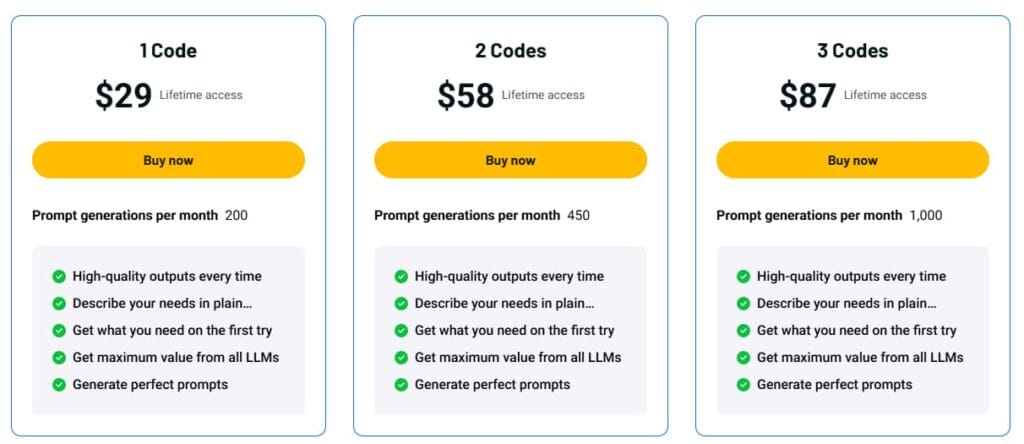Click checkmark beside High-quality outputs in 3 Codes plan
The height and width of the screenshot is (444, 1024).
[744, 277]
